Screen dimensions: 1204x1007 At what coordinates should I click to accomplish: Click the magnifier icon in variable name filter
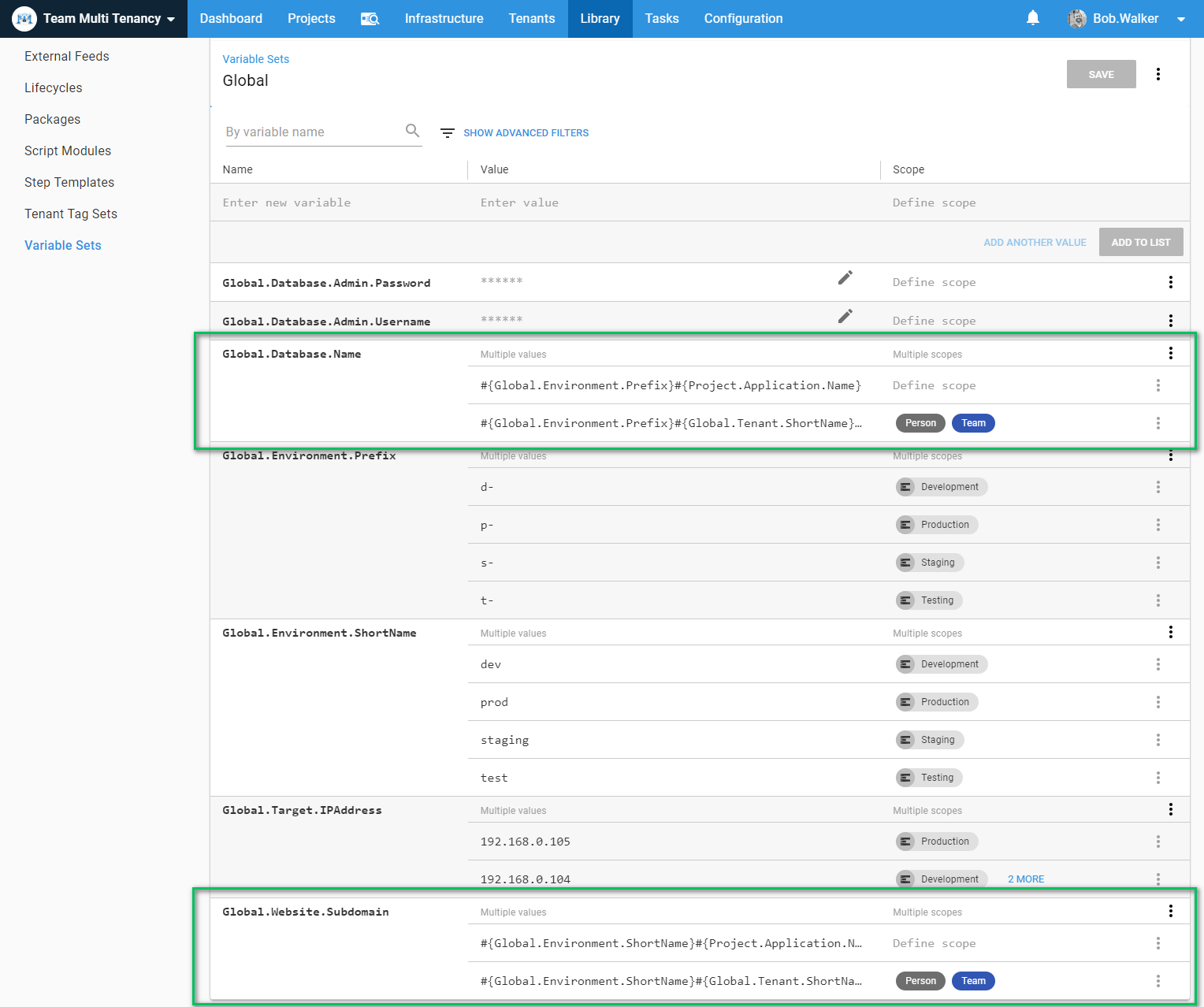pyautogui.click(x=412, y=131)
